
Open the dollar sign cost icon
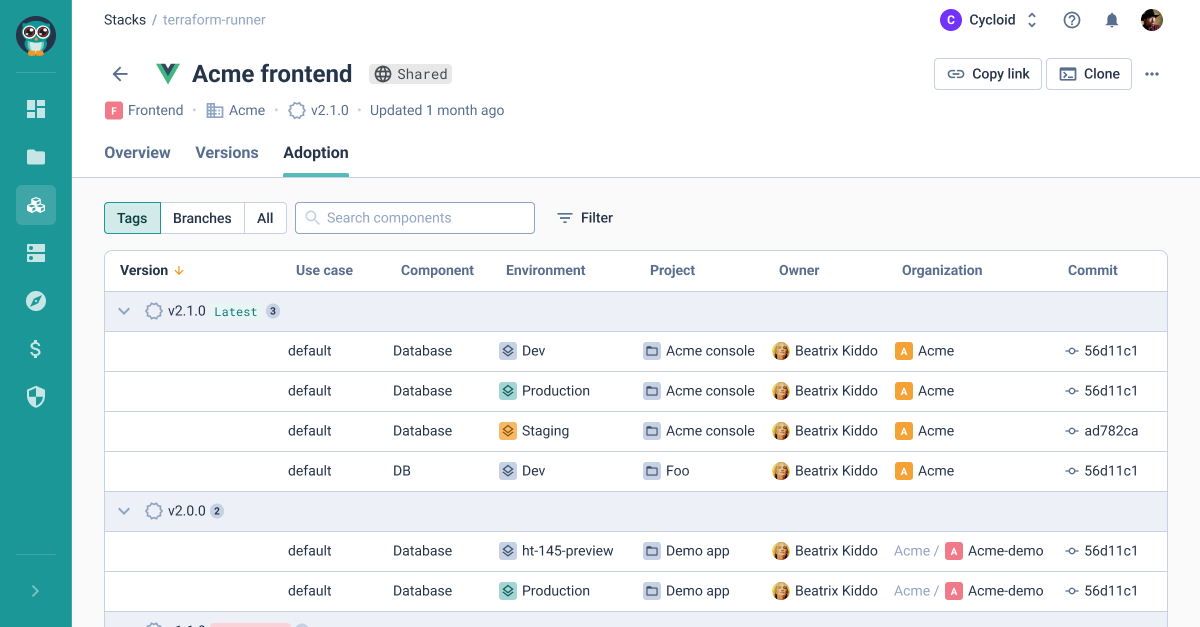pos(36,349)
